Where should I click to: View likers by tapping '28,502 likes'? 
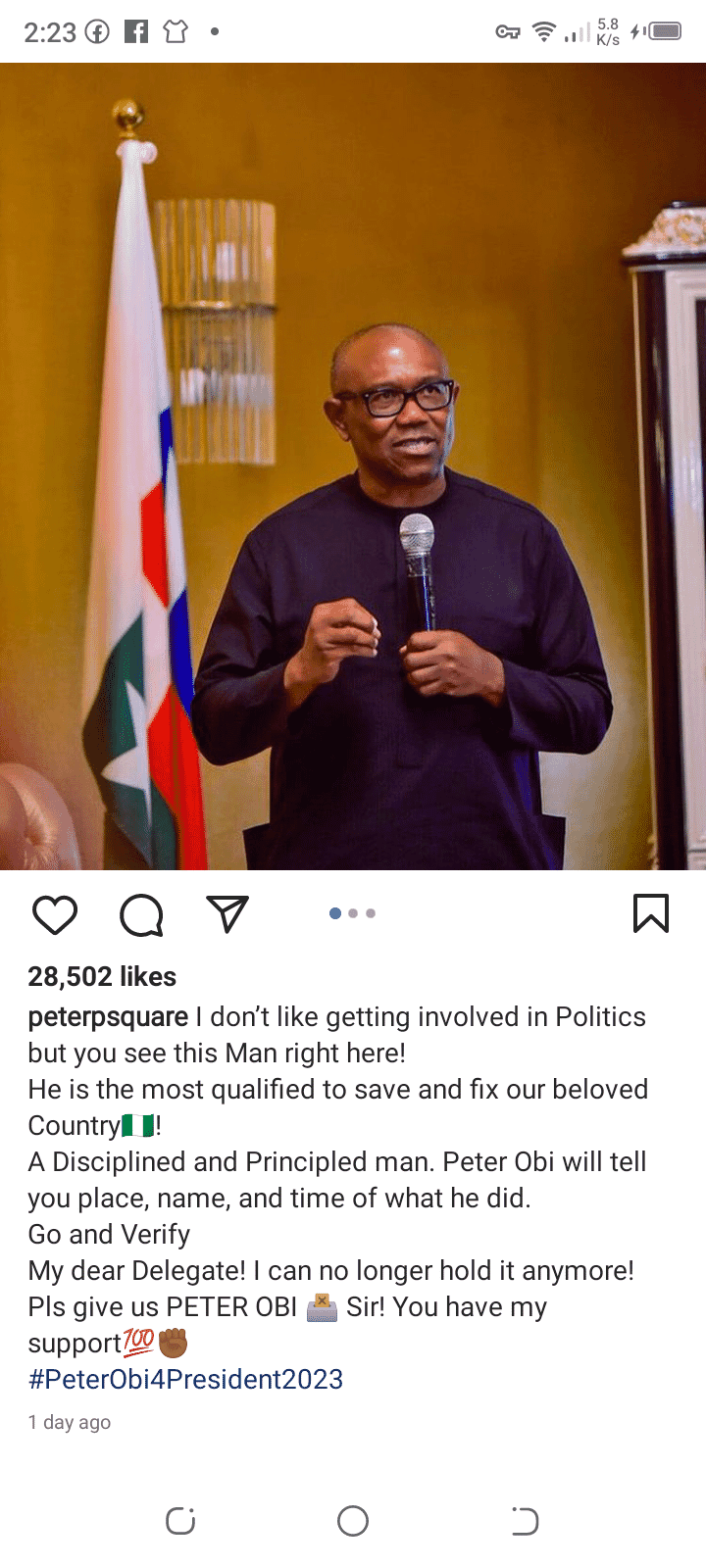[x=101, y=976]
